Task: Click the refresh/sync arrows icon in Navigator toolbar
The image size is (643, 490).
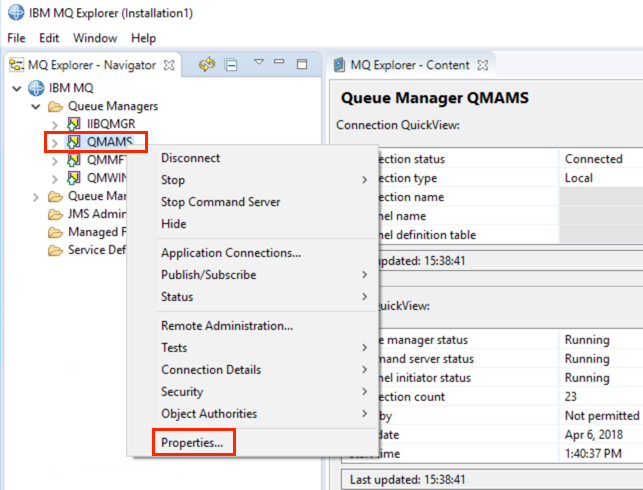Action: tap(207, 64)
